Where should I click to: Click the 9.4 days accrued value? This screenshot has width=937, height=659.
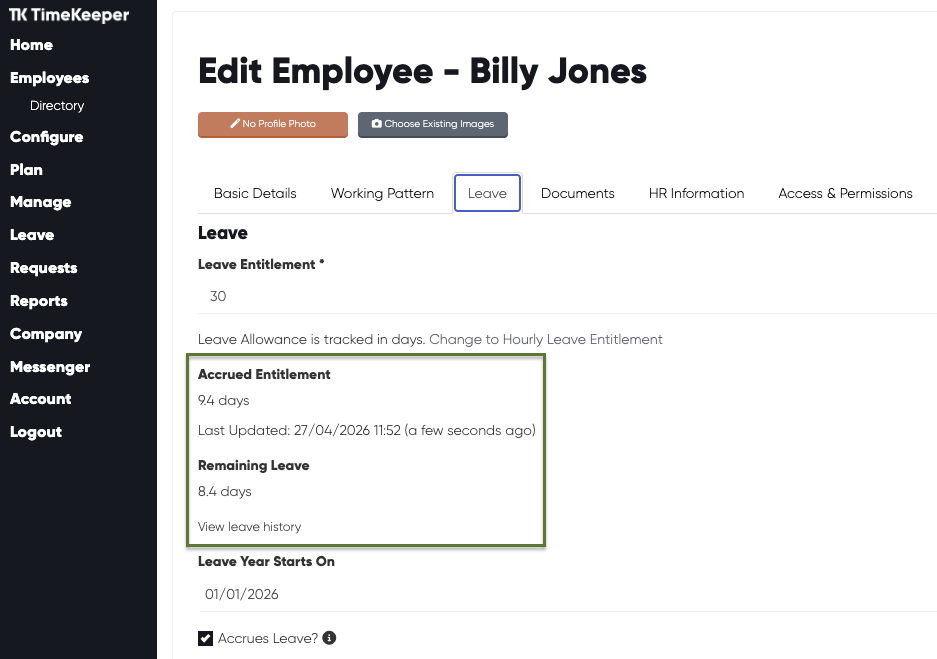point(223,400)
